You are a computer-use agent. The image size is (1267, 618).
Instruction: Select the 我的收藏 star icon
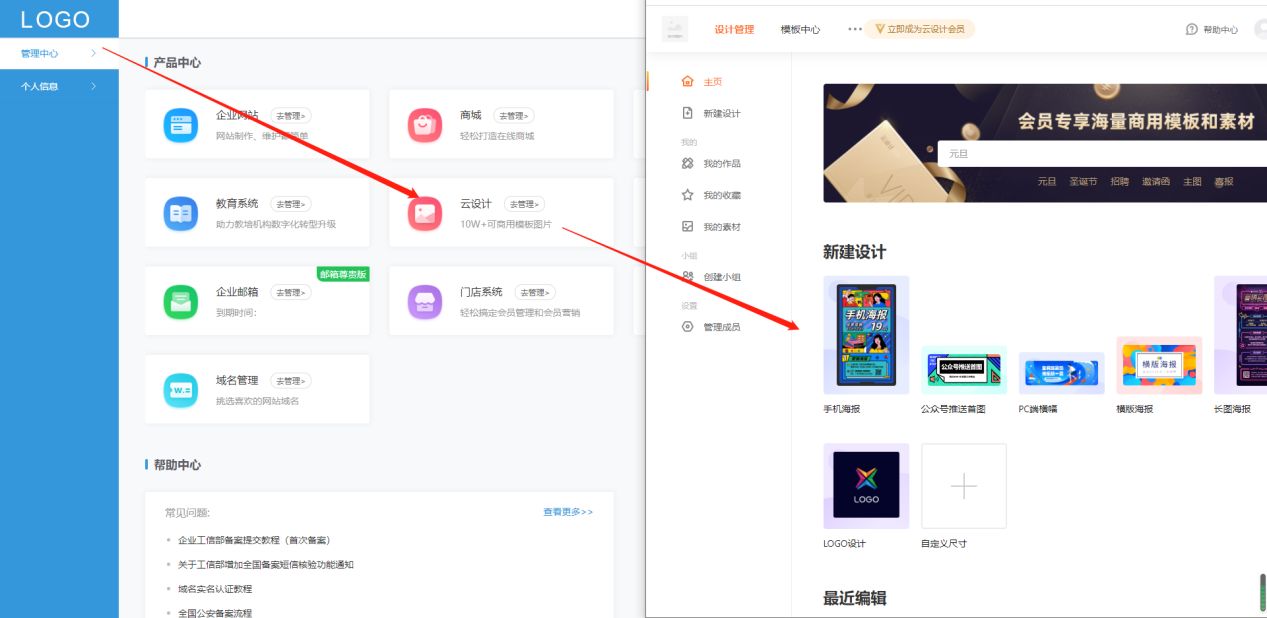click(688, 194)
